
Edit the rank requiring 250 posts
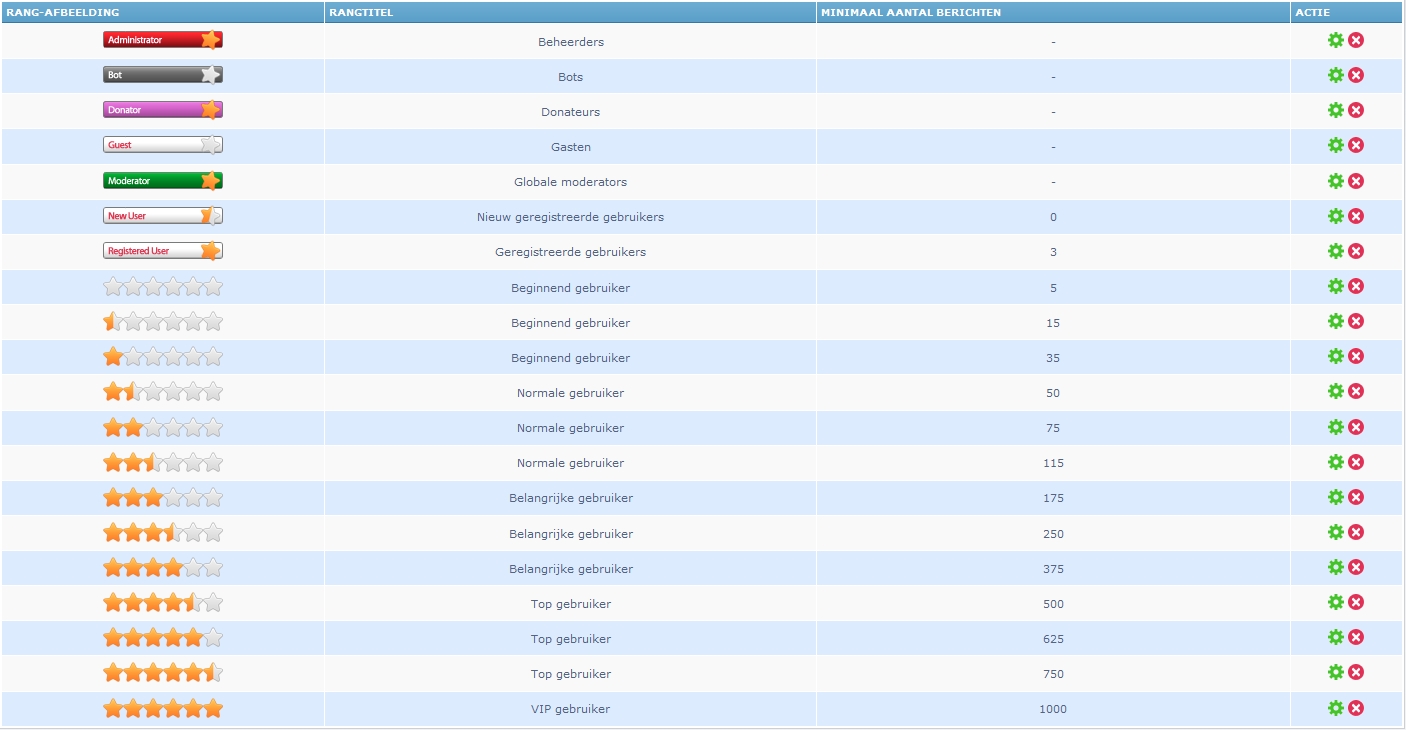click(1335, 532)
